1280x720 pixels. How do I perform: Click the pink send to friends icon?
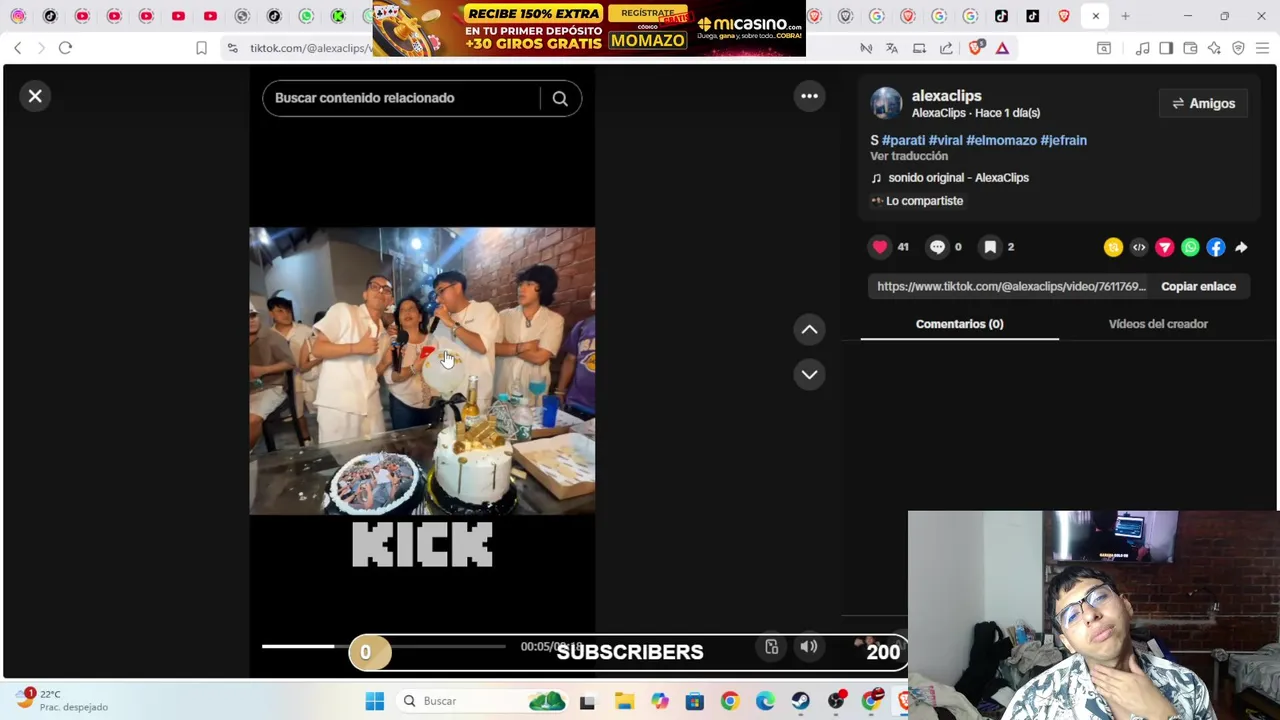point(1165,247)
